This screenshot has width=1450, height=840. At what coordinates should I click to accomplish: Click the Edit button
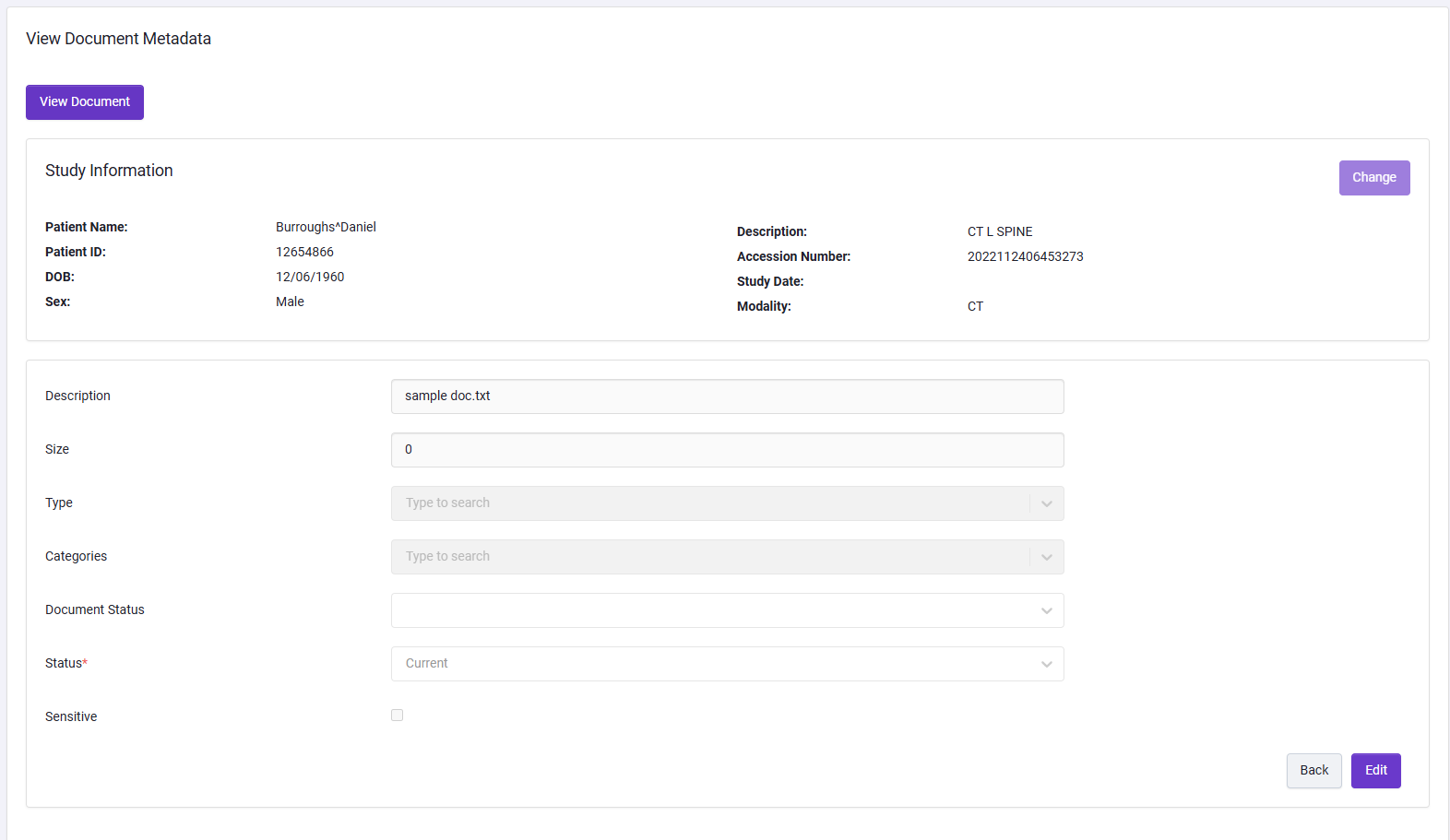point(1376,771)
